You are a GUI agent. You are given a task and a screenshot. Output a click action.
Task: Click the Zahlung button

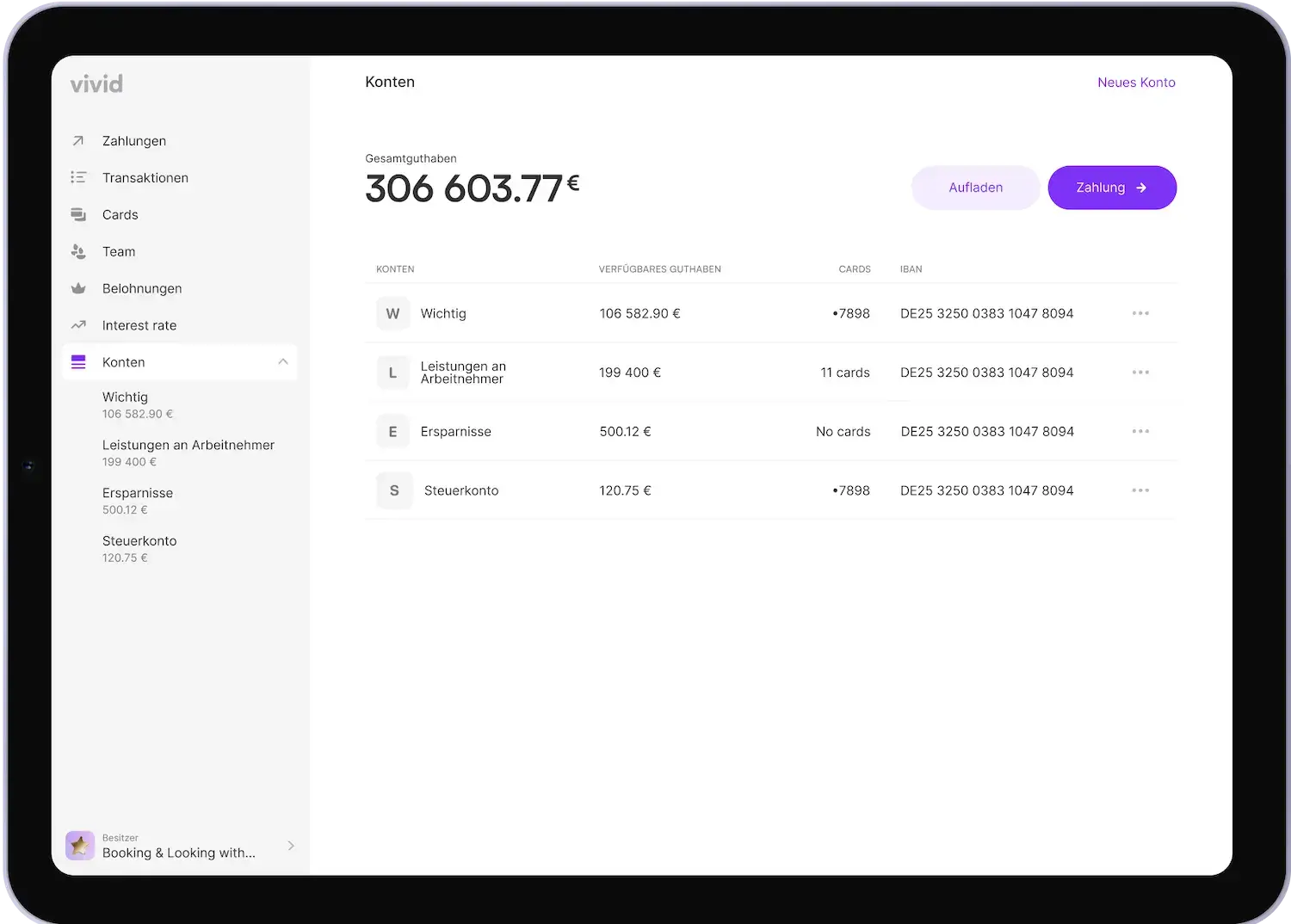point(1112,188)
